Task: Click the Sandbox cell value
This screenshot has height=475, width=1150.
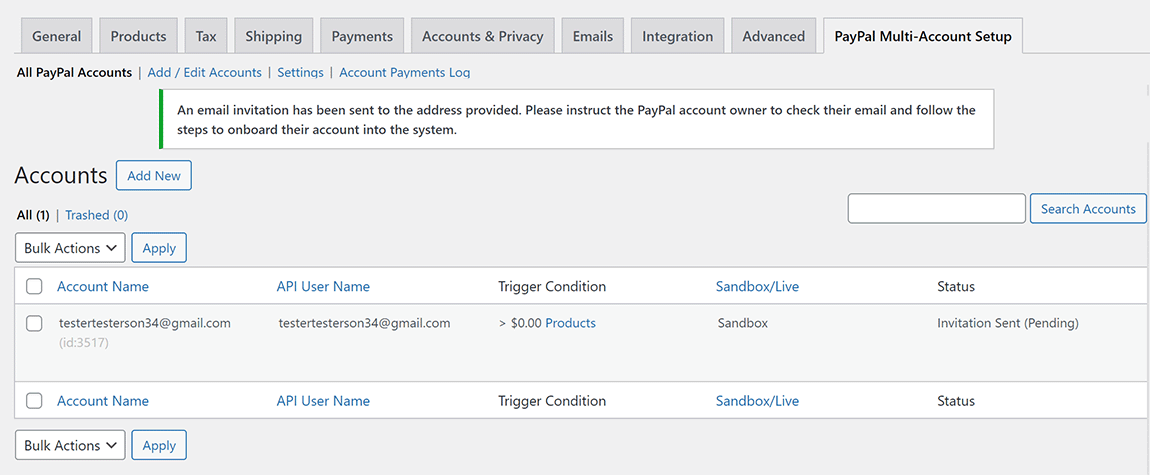Action: [x=743, y=323]
